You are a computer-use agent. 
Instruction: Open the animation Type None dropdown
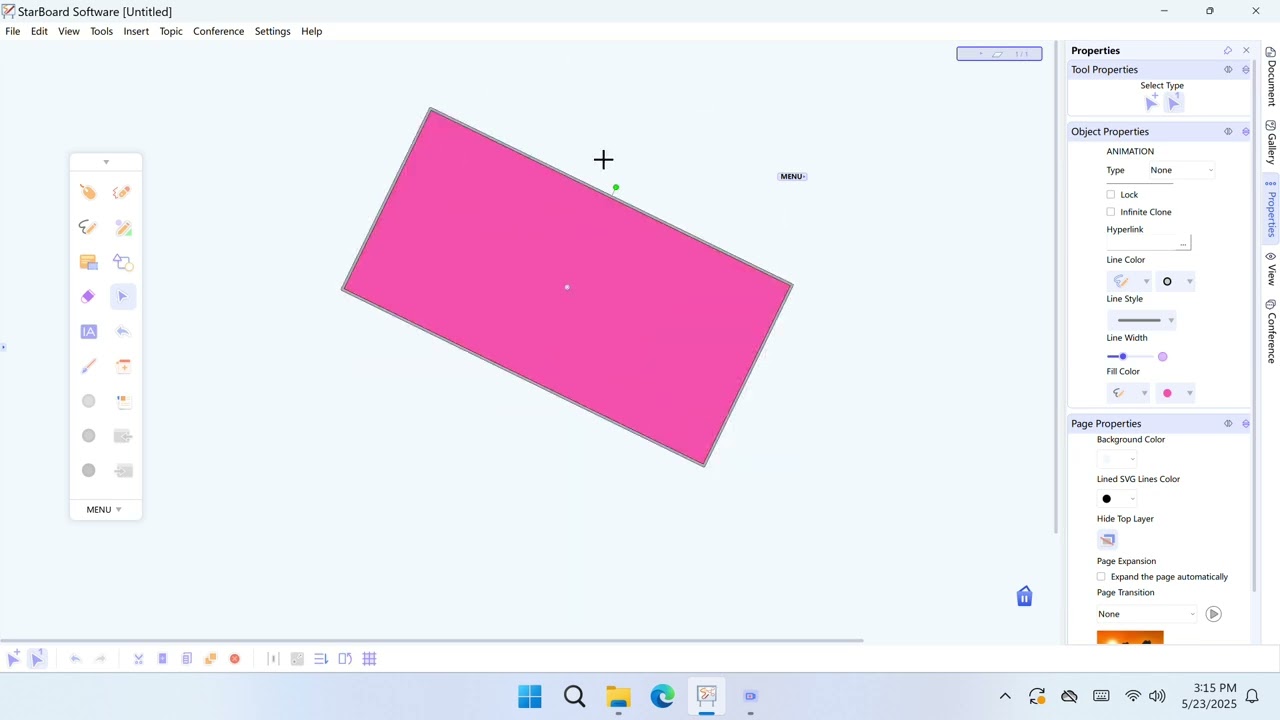tap(1180, 170)
